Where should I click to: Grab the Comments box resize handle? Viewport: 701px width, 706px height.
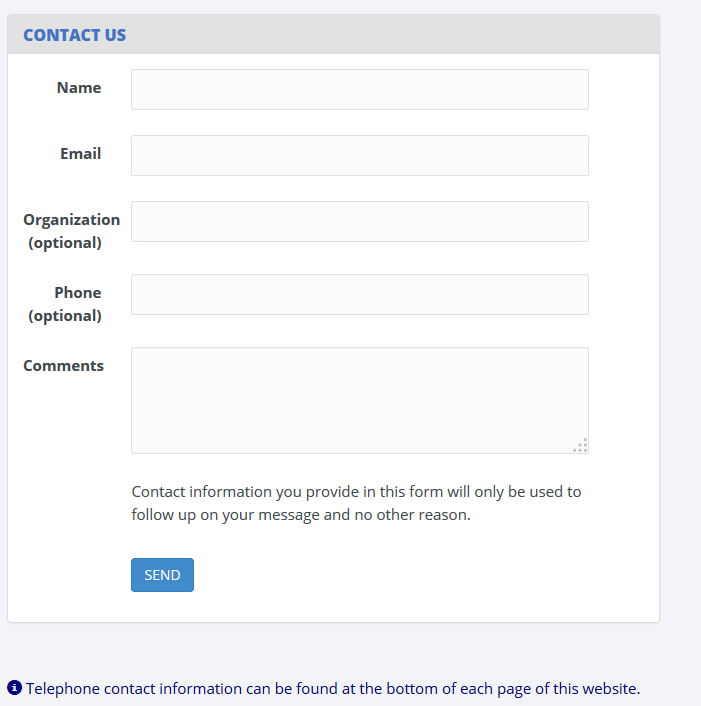tap(581, 445)
